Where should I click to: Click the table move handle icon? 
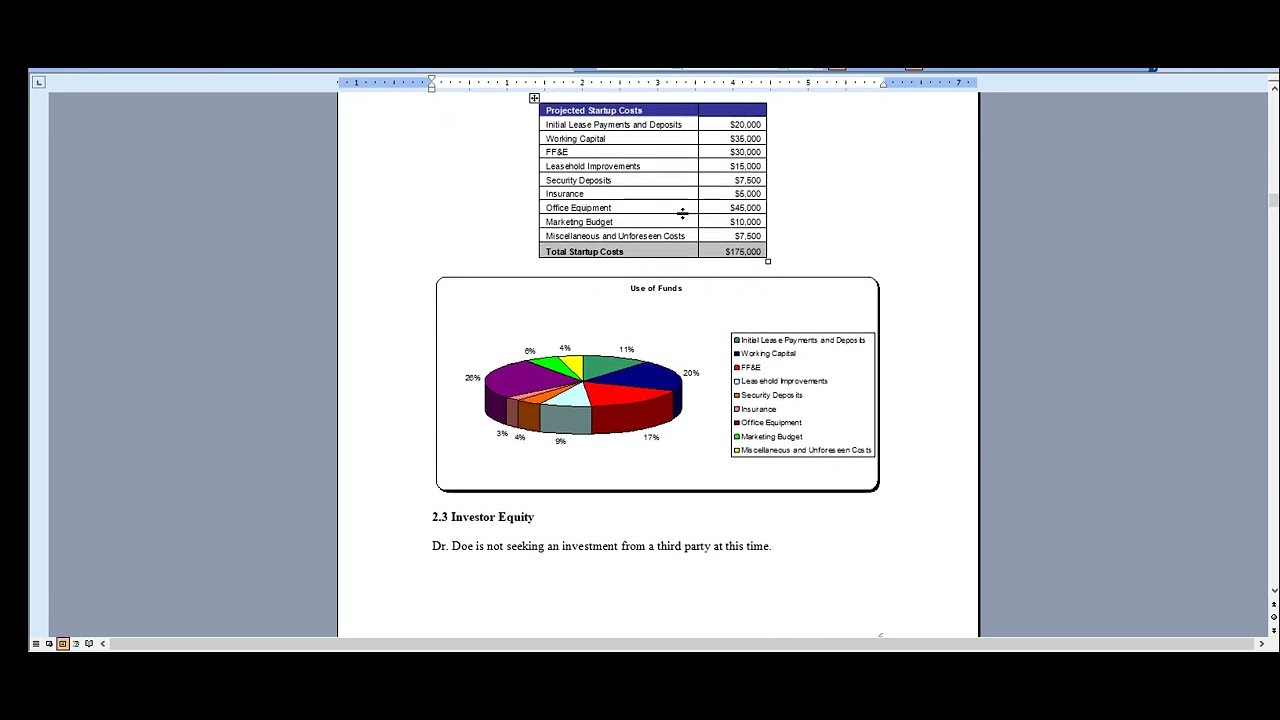pos(534,98)
